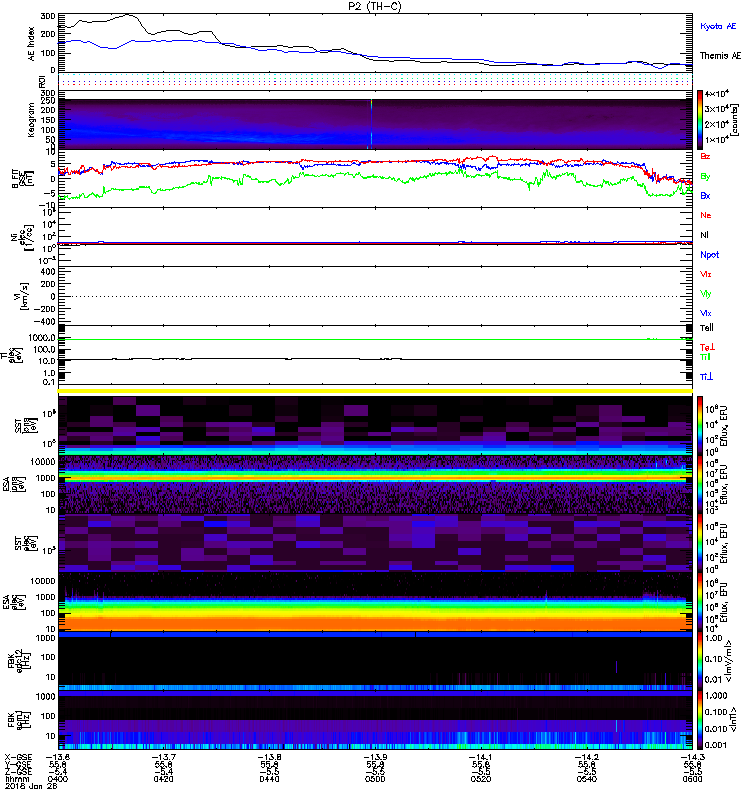Screen dimensions: 750x800
Task: Click the red Te⊥ legend label
Action: [707, 347]
